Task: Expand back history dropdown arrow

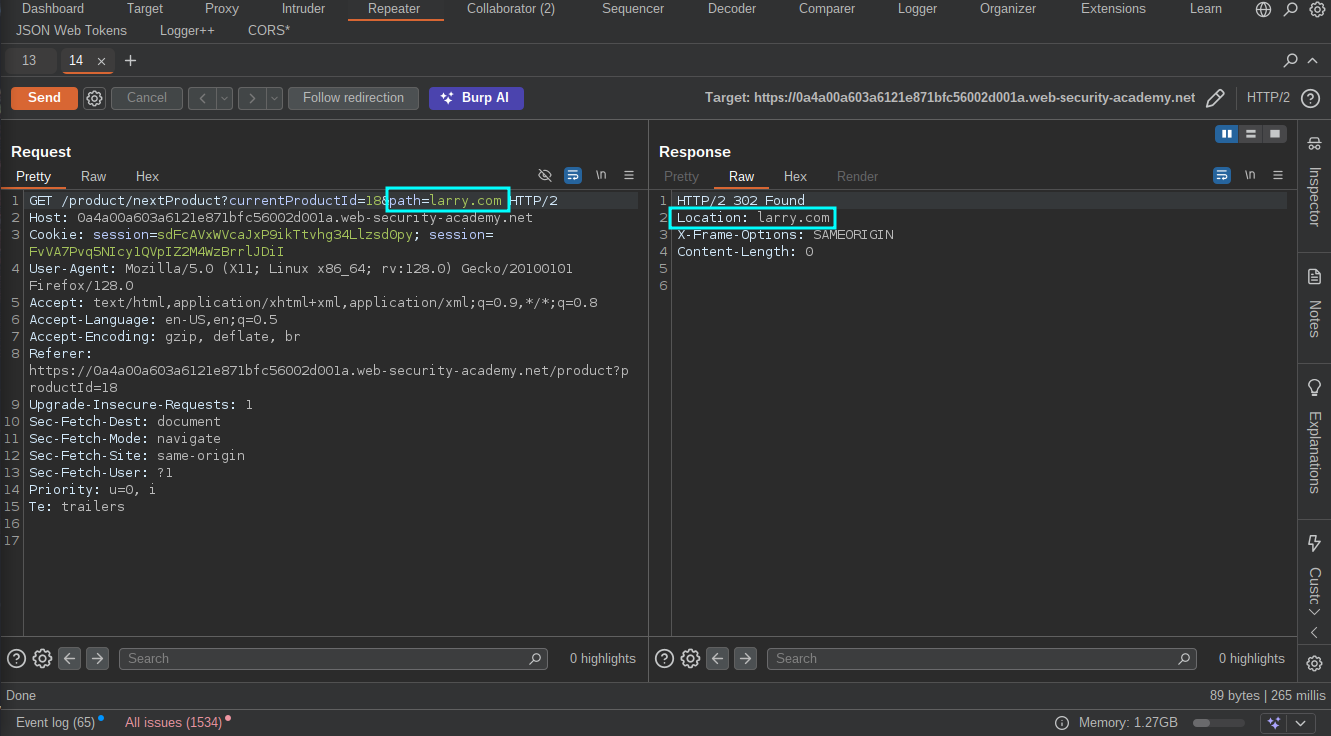Action: tap(225, 98)
